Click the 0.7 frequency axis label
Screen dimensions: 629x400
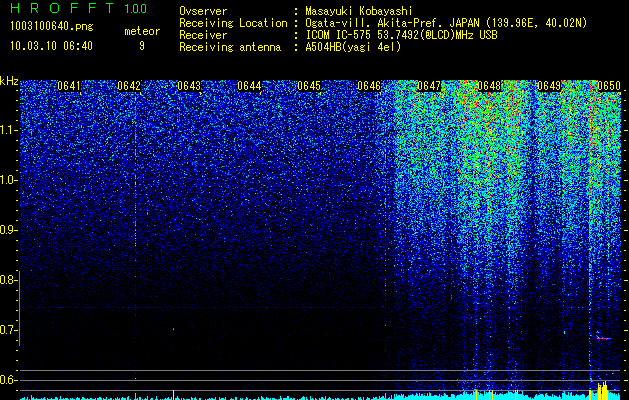coord(8,330)
